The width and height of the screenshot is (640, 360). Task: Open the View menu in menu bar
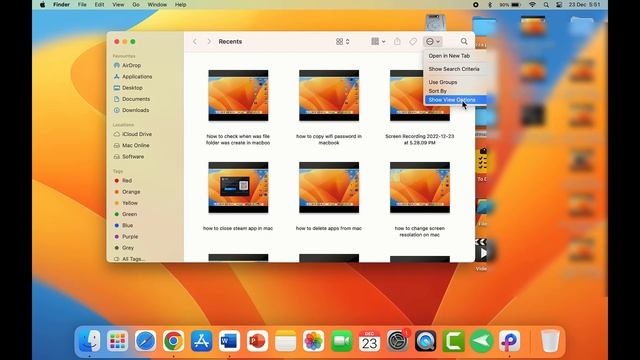point(118,5)
